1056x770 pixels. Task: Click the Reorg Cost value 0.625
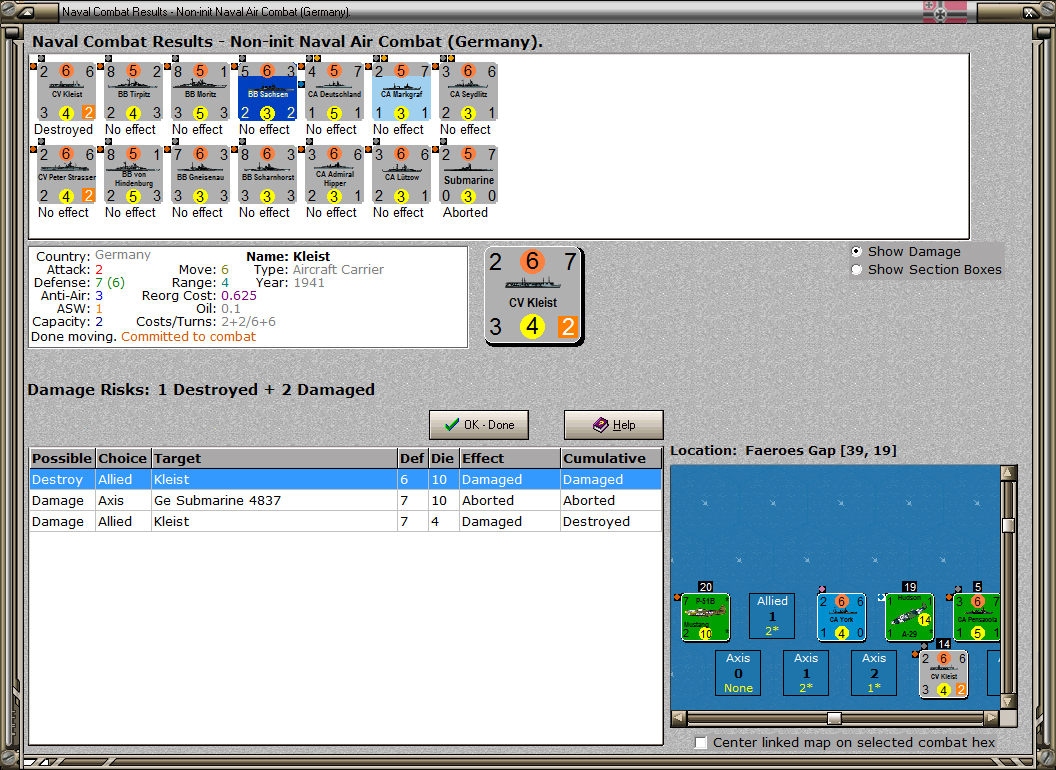239,296
